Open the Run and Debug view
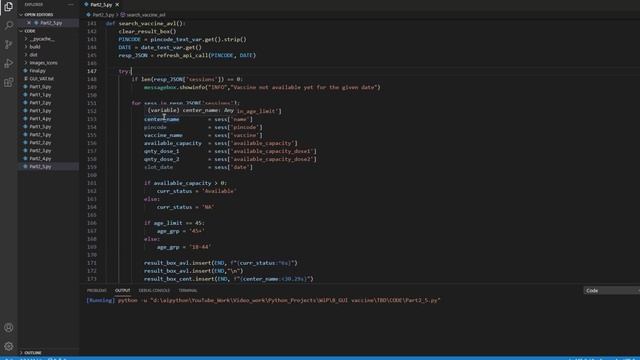Viewport: 640px width, 360px height. tap(8, 63)
